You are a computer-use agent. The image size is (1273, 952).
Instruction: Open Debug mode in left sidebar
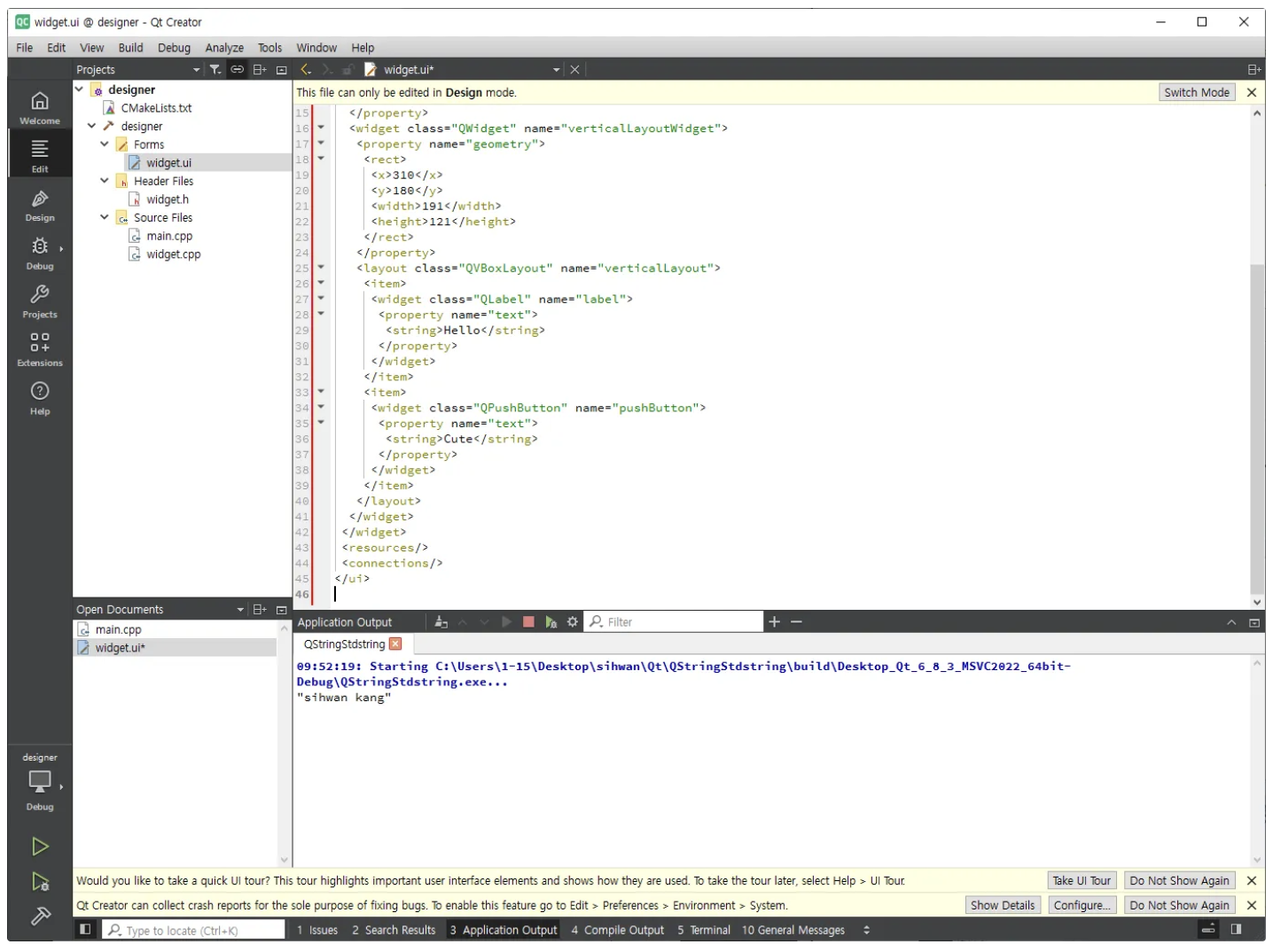pyautogui.click(x=40, y=254)
